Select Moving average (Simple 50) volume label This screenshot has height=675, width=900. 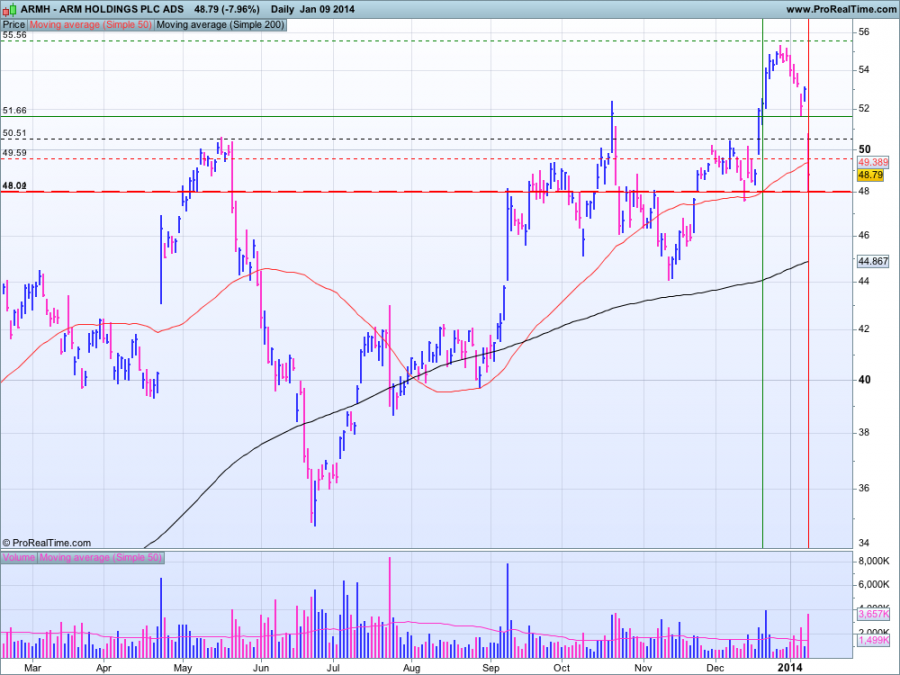click(100, 557)
